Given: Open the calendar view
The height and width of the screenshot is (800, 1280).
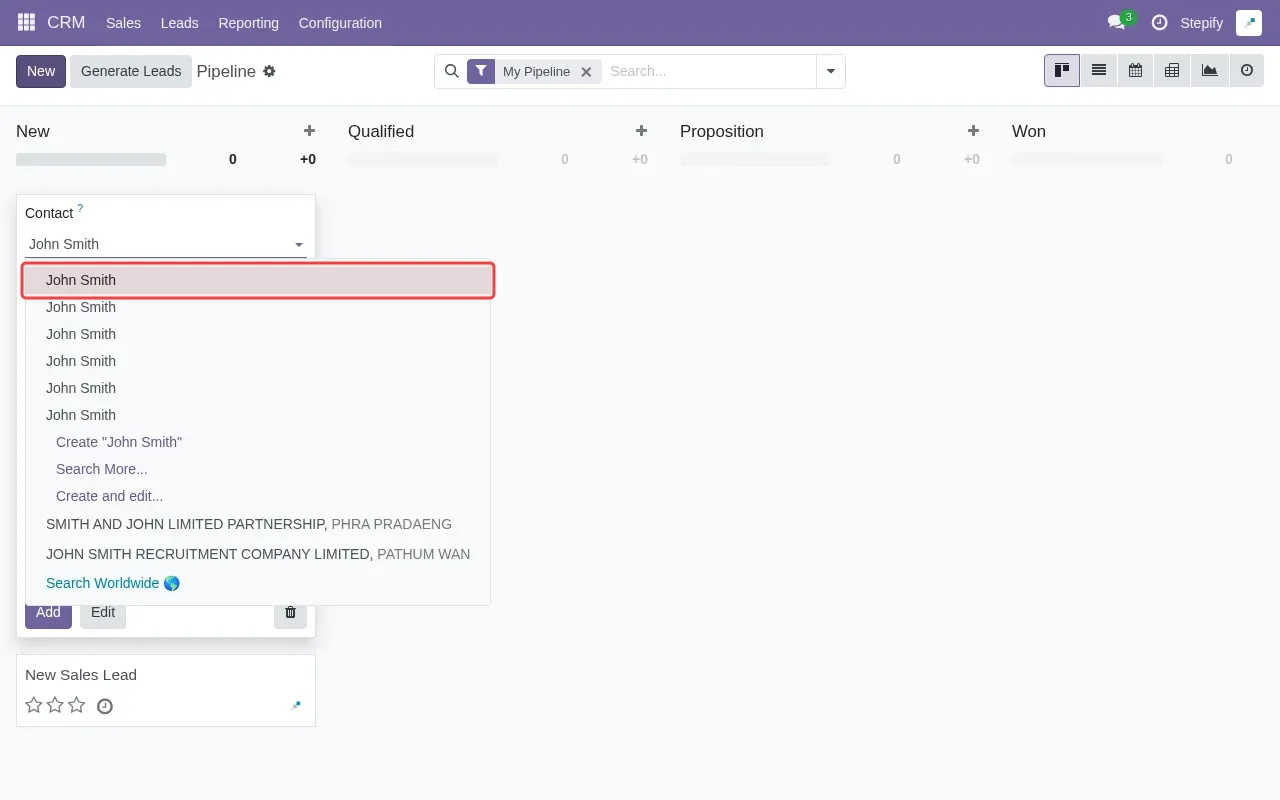Looking at the screenshot, I should point(1135,70).
